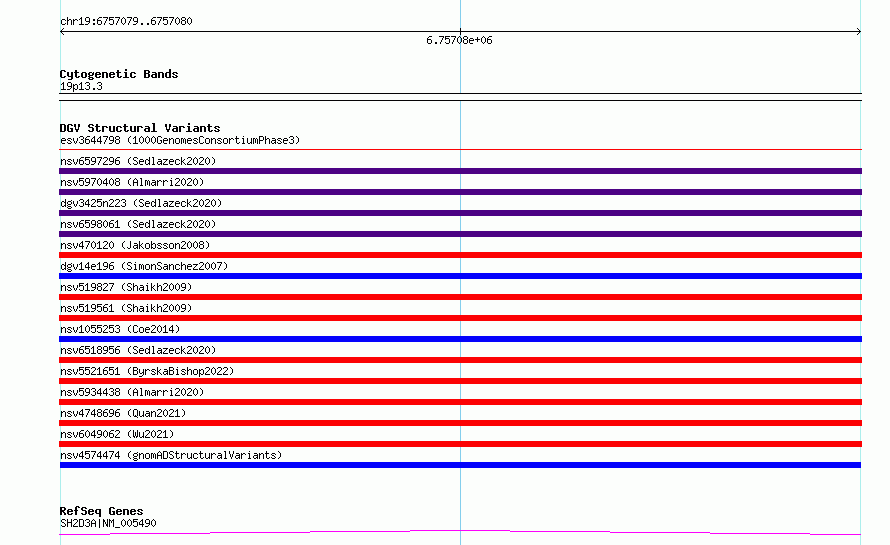Select nsv6518956 (Sedlazeck2020) label
890x545 pixels.
point(138,350)
